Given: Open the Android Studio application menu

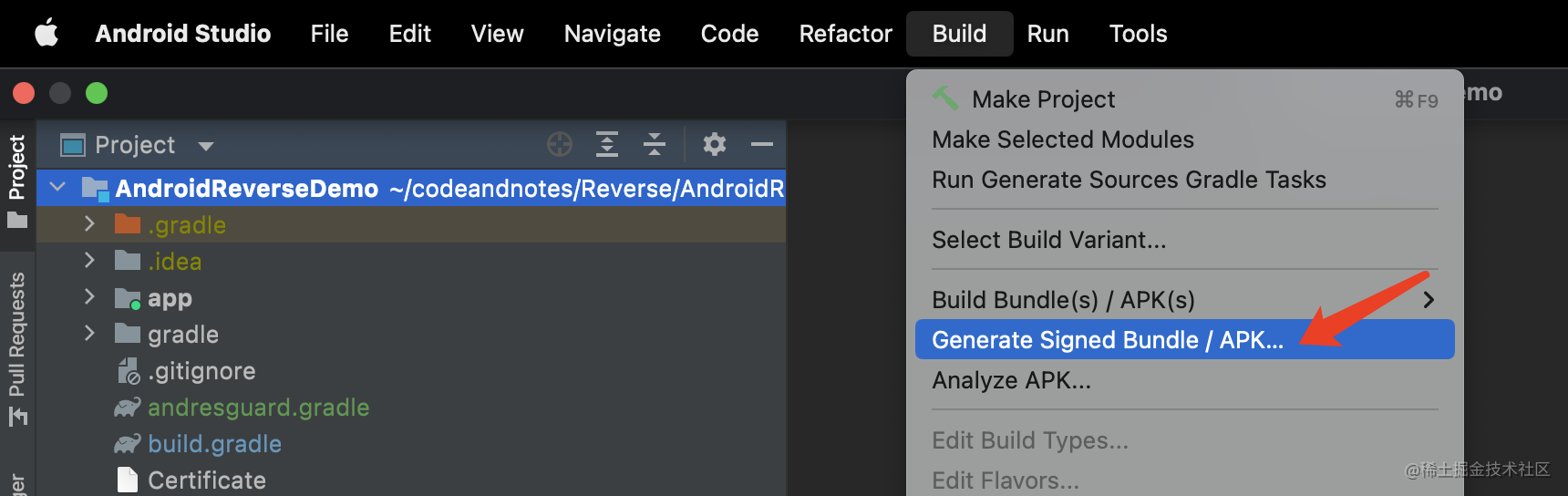Looking at the screenshot, I should point(183,34).
